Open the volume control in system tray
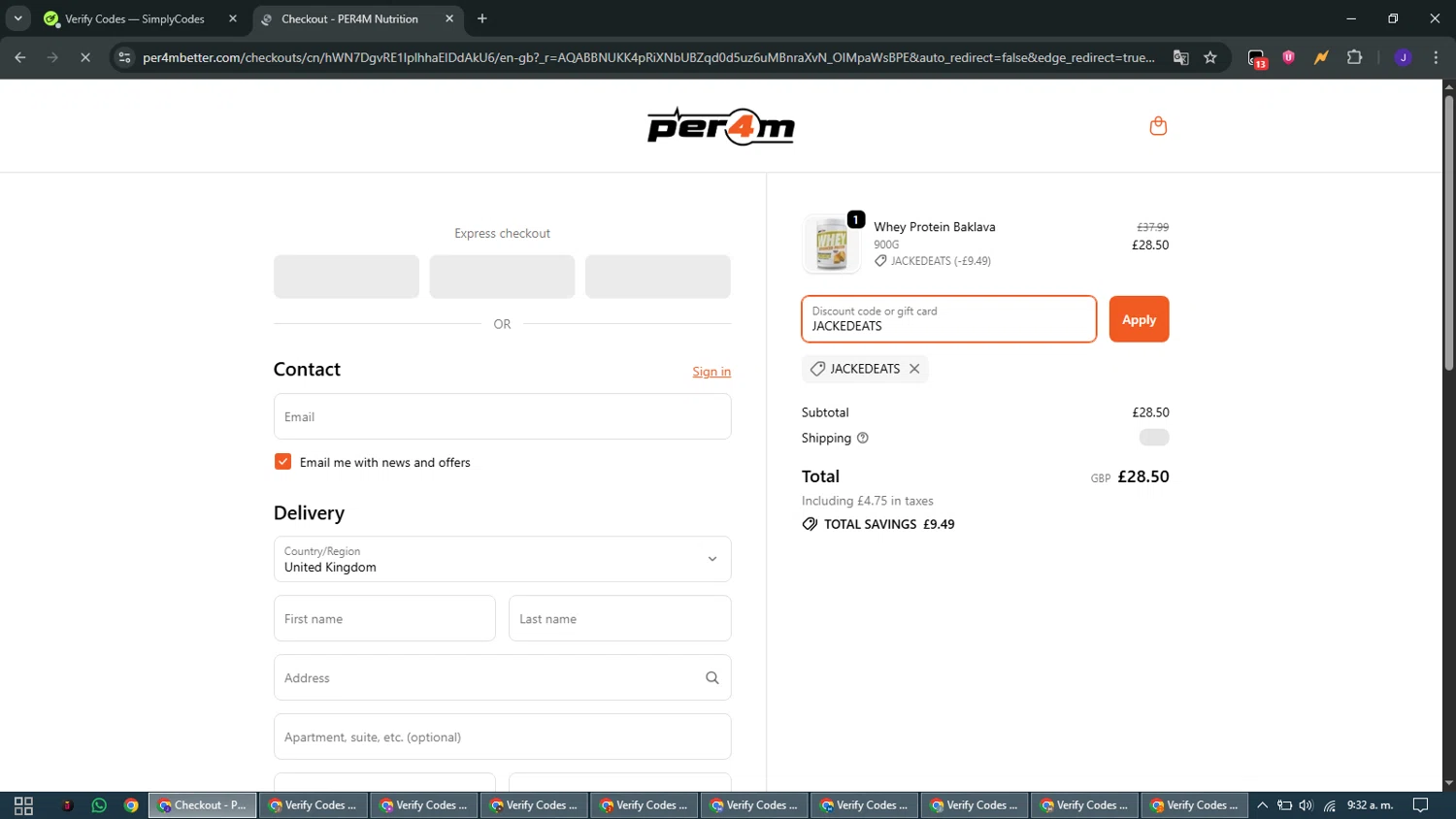 (1307, 805)
